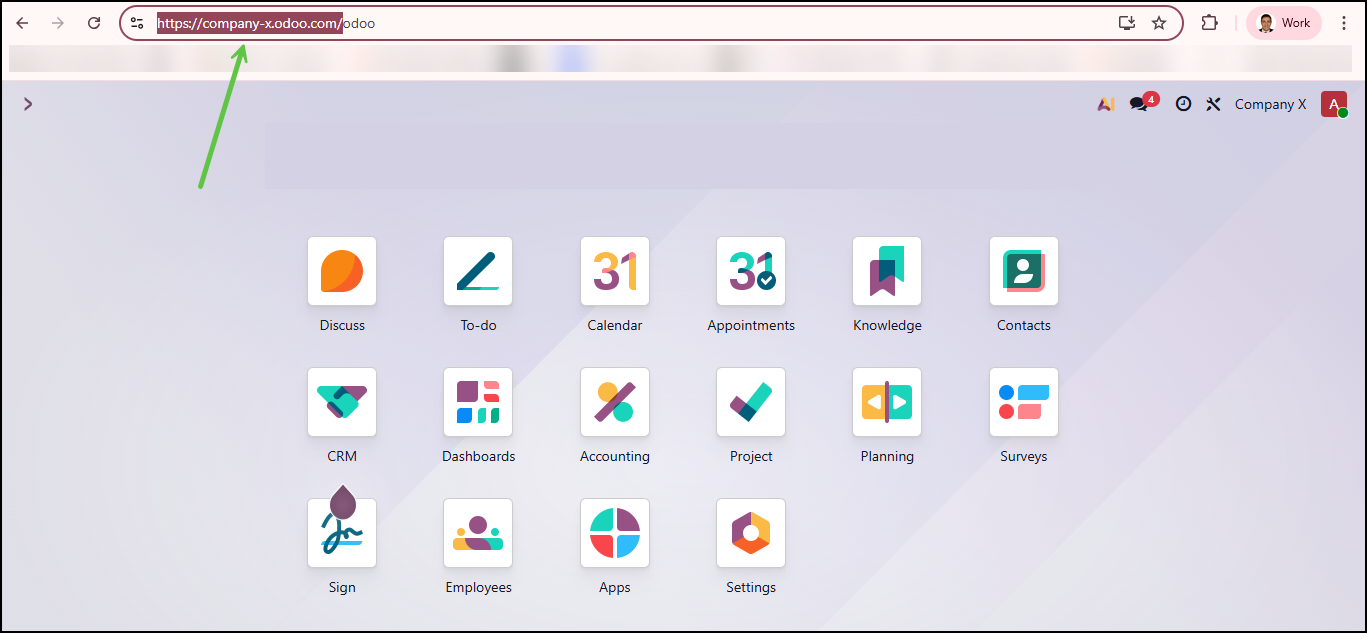Open the Employees app
This screenshot has height=633, width=1367.
[478, 533]
